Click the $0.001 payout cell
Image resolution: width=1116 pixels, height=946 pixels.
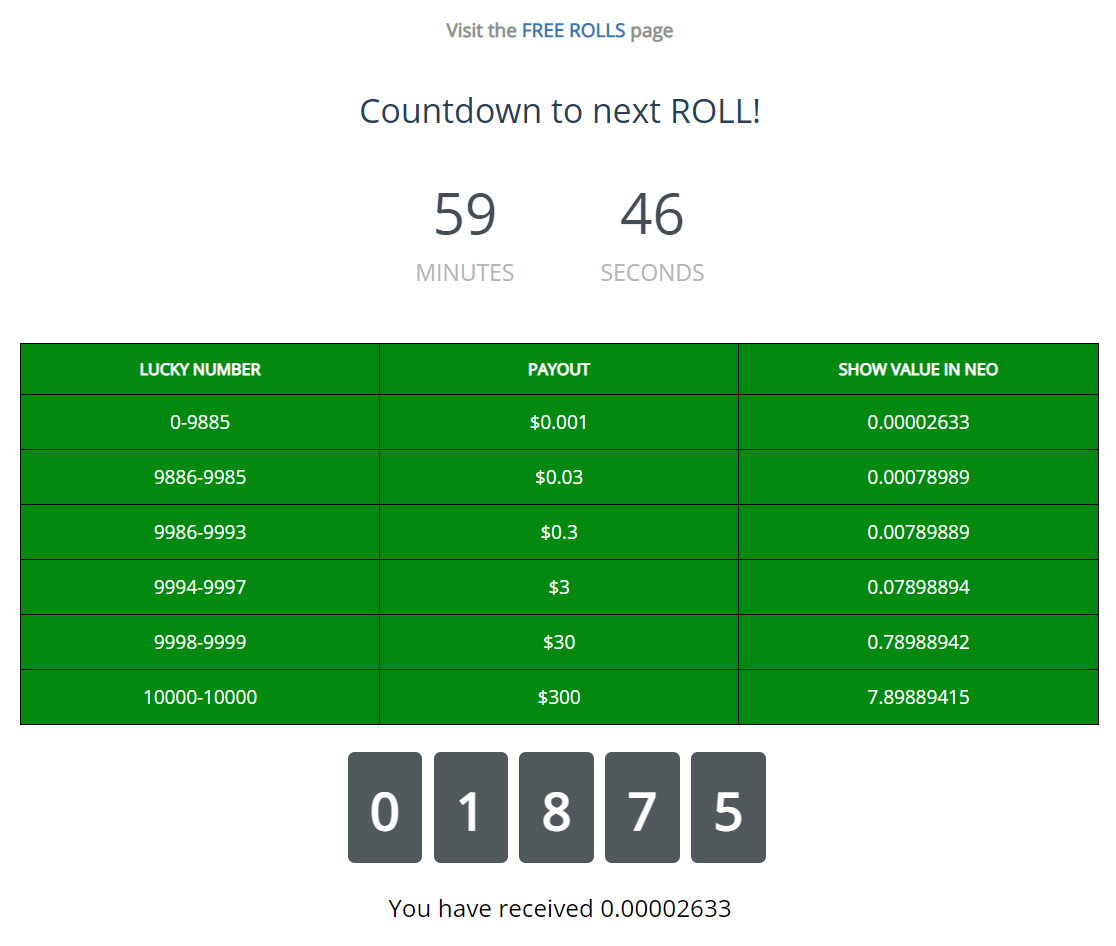click(559, 422)
